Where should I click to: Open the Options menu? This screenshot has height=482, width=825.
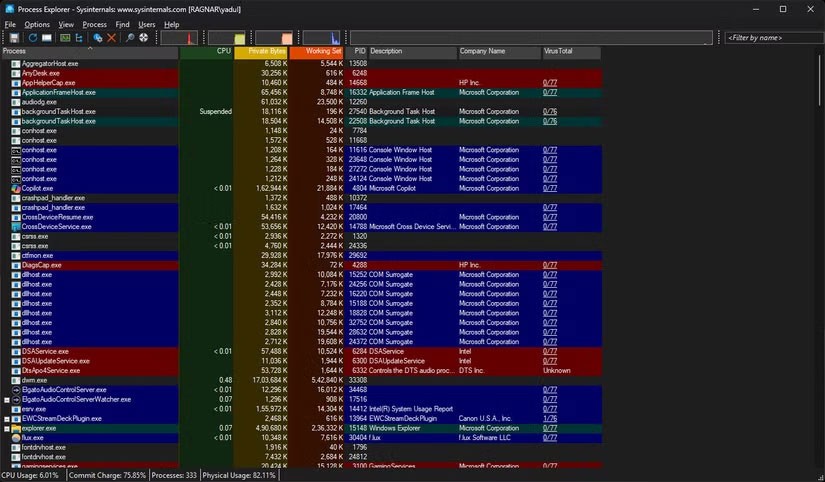point(37,24)
